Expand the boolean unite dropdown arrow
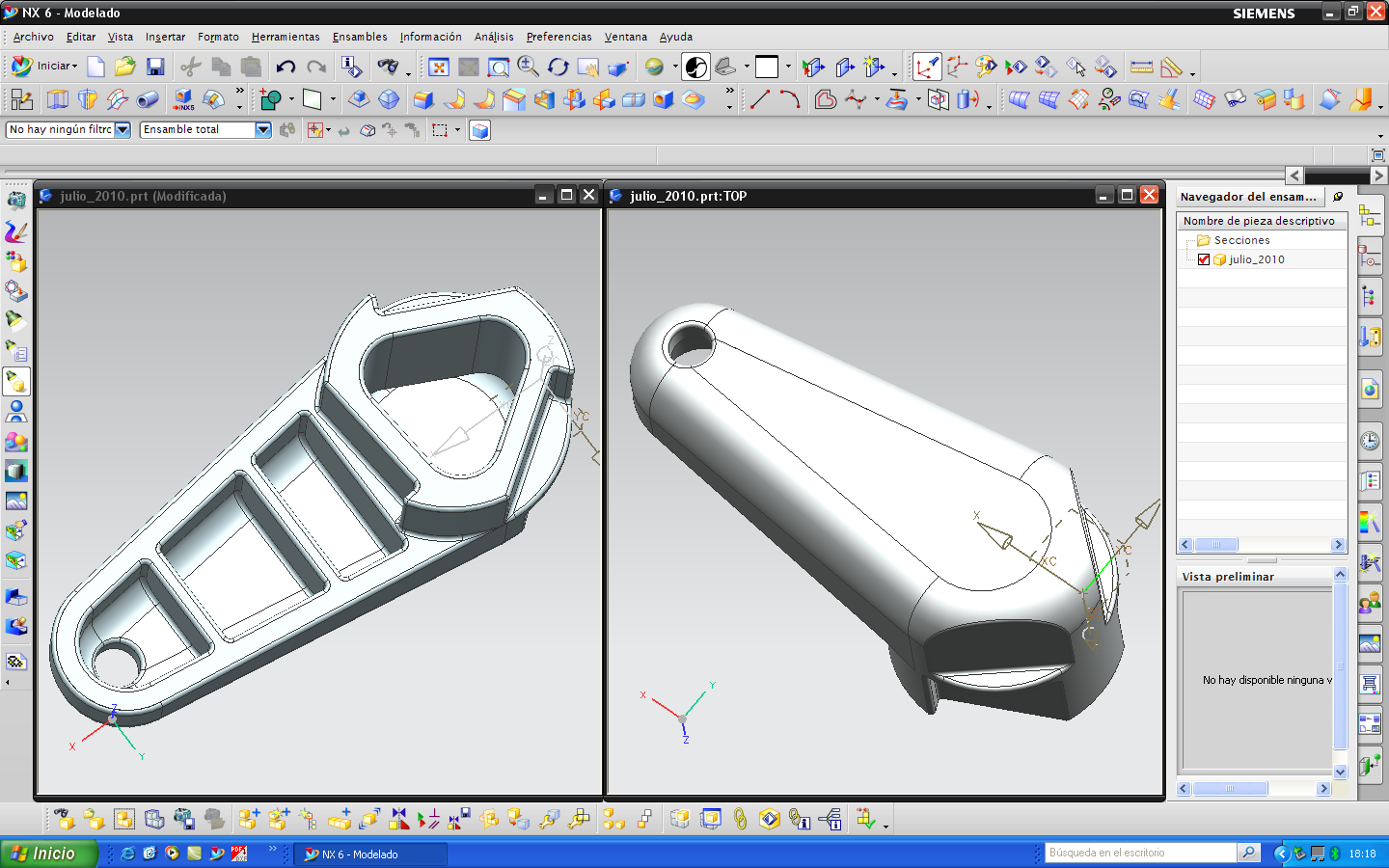 (x=291, y=99)
